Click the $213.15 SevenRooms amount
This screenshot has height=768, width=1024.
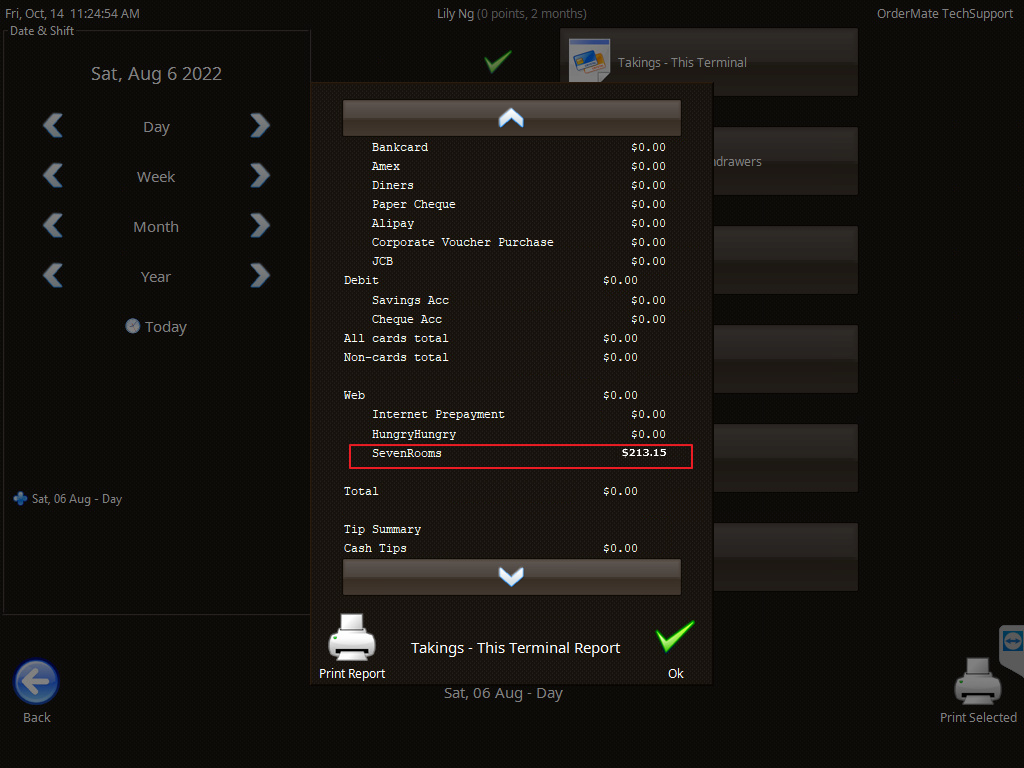point(644,453)
